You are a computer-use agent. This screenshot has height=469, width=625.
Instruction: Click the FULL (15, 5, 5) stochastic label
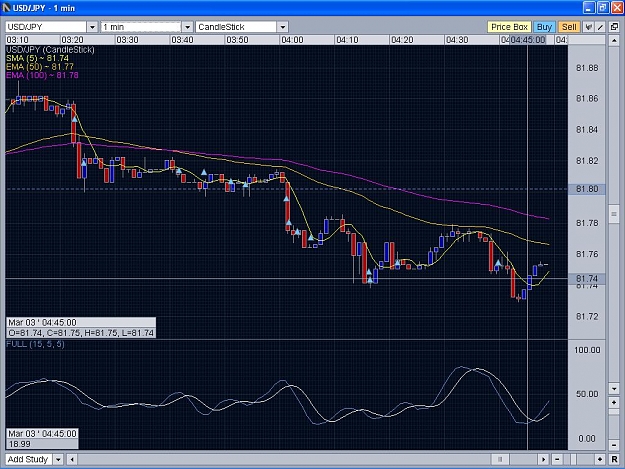35,344
